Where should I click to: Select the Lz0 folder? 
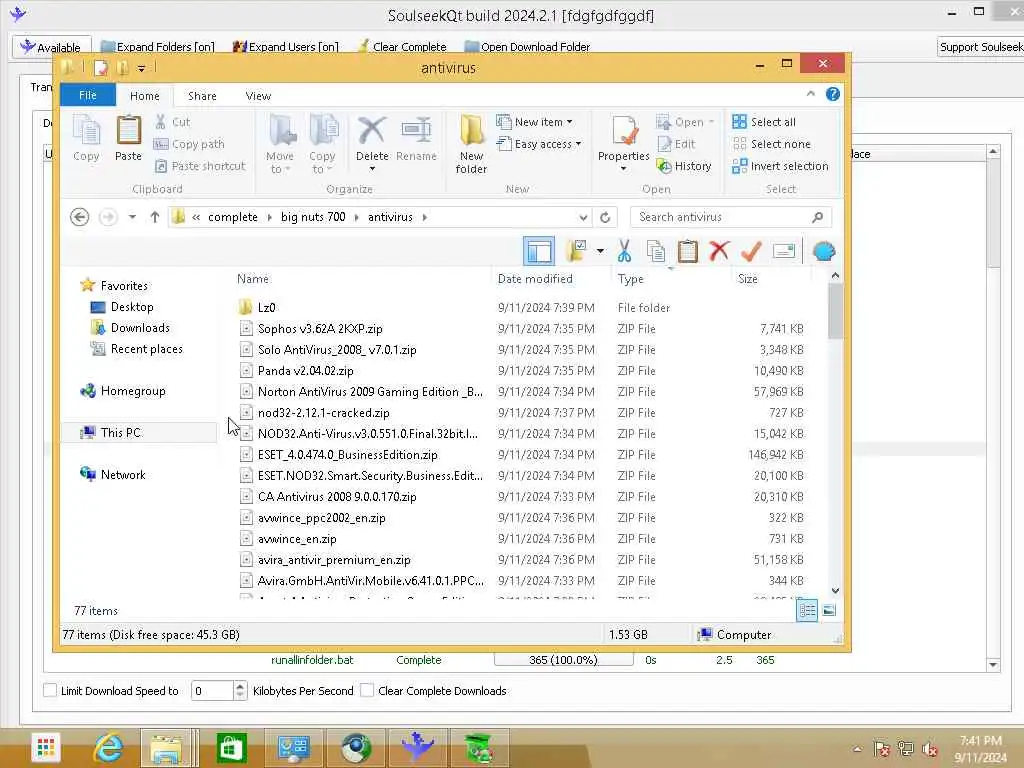pyautogui.click(x=266, y=308)
